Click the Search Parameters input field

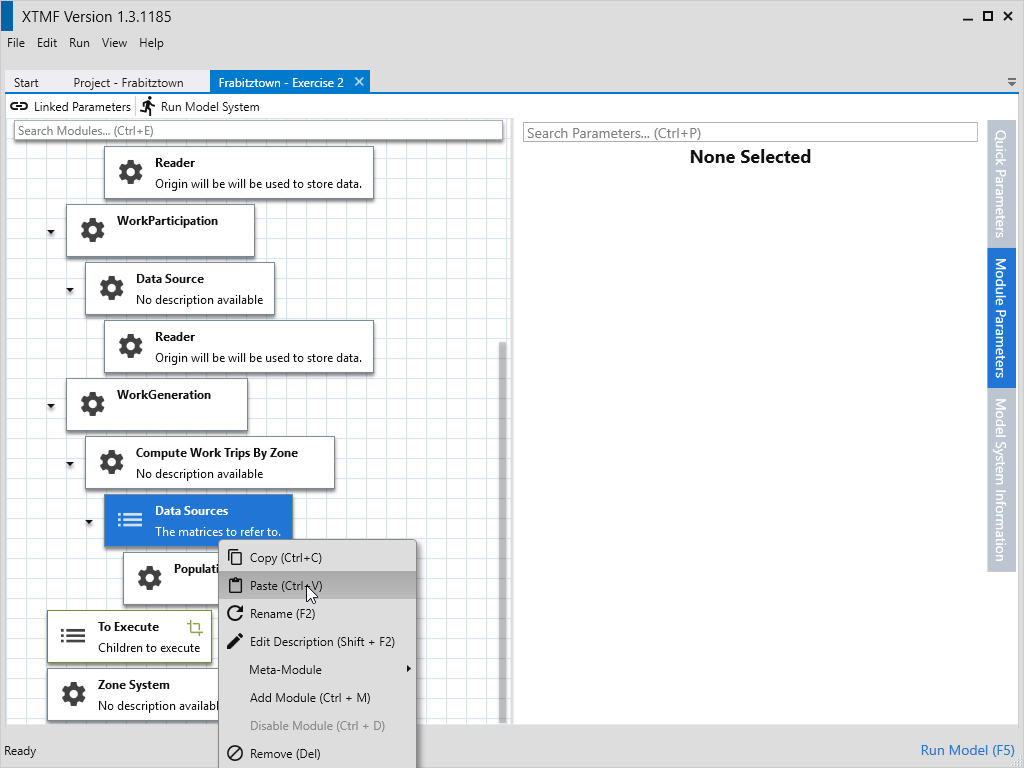pyautogui.click(x=750, y=133)
